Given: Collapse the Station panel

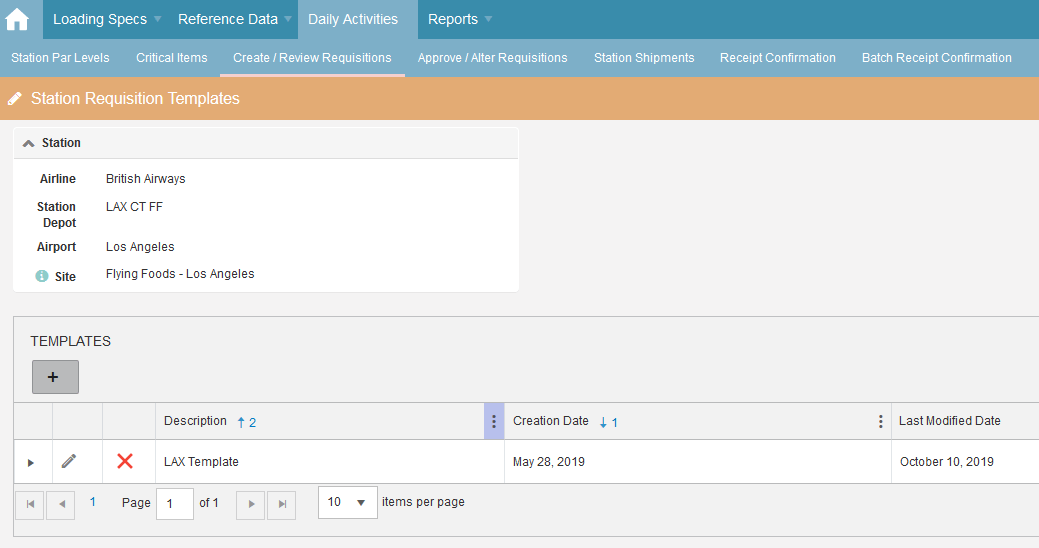Looking at the screenshot, I should (x=28, y=143).
